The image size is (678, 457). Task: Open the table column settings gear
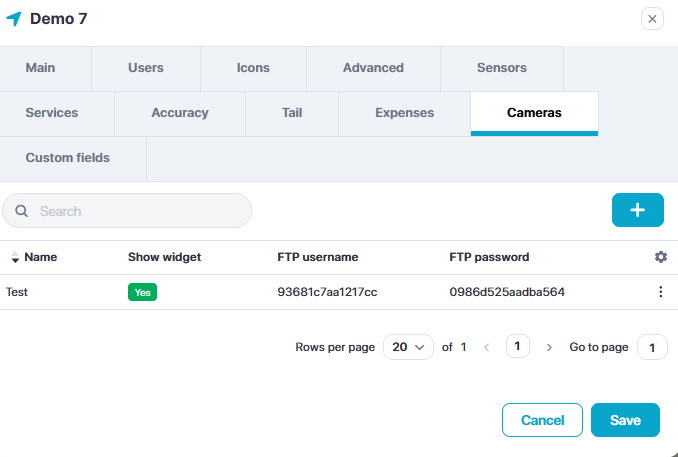[660, 257]
